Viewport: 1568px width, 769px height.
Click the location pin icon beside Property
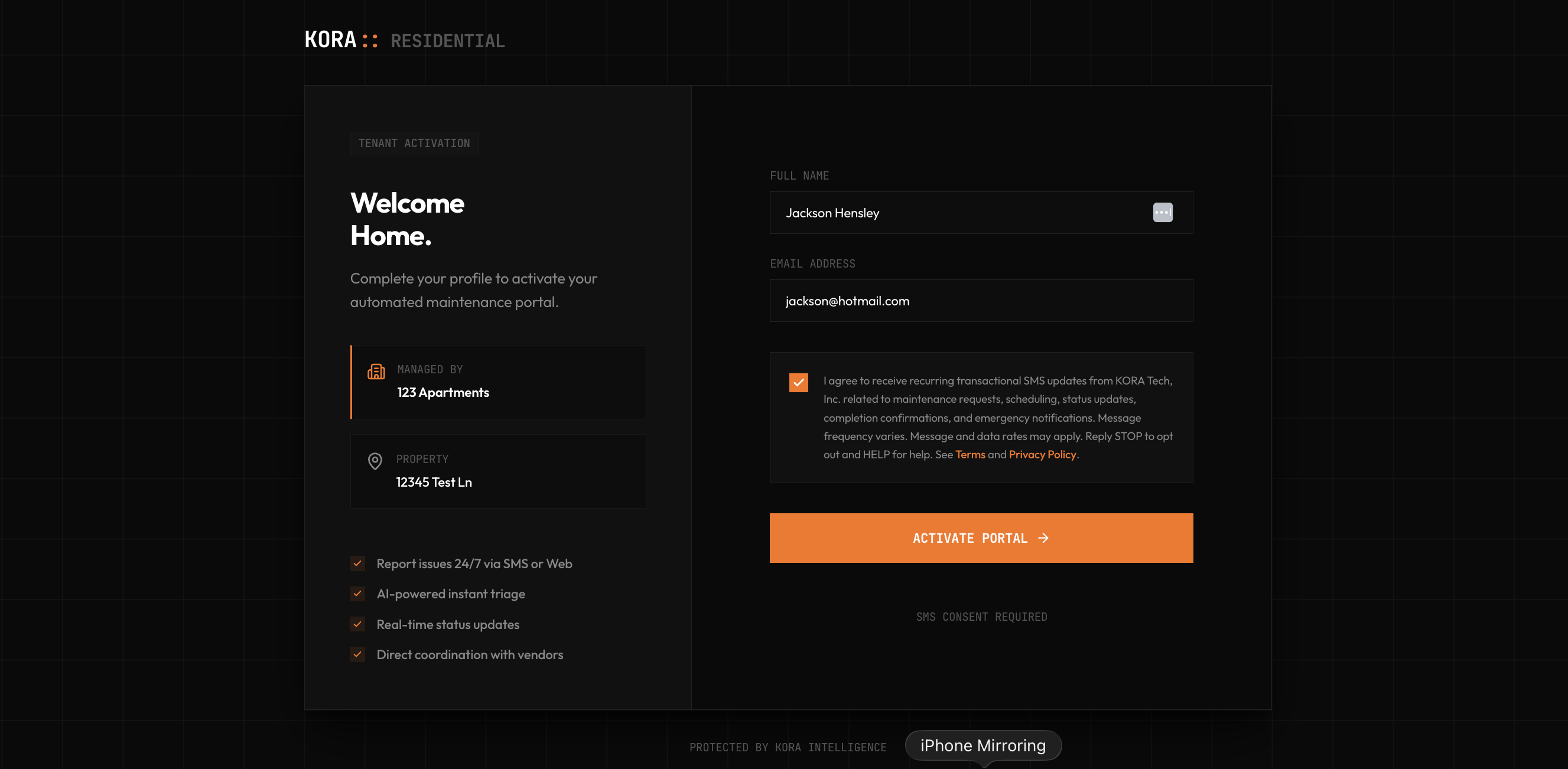[x=375, y=461]
